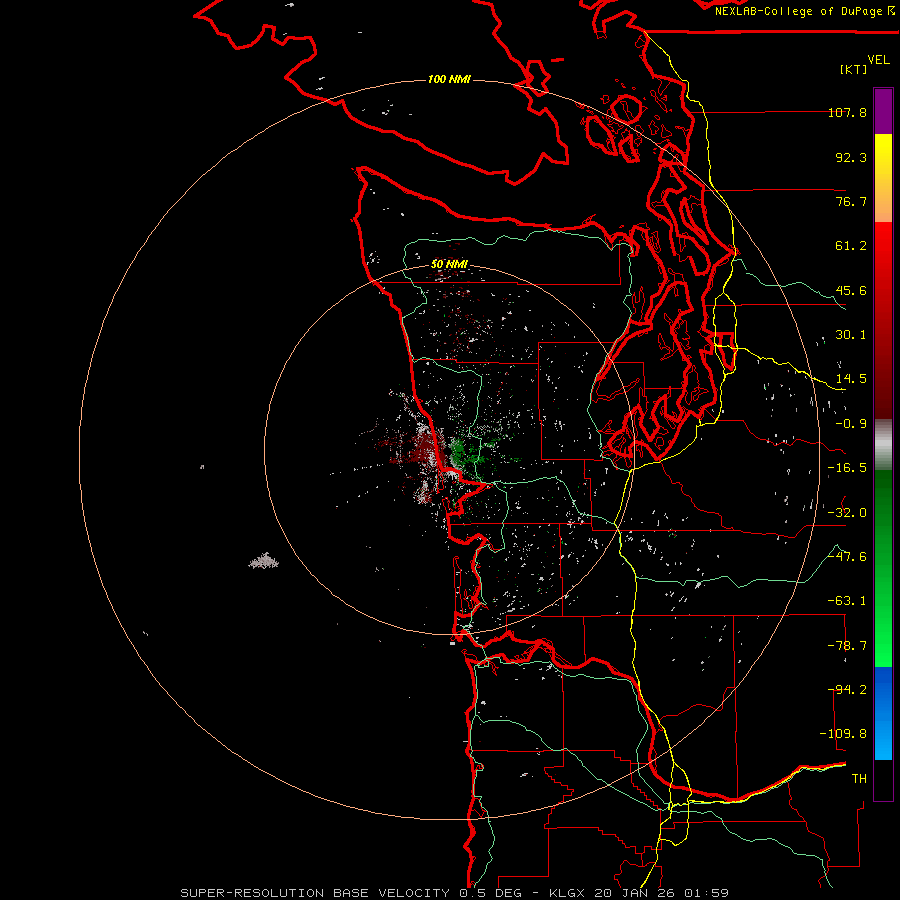
Task: Click the -63.1 legend value
Action: [847, 601]
